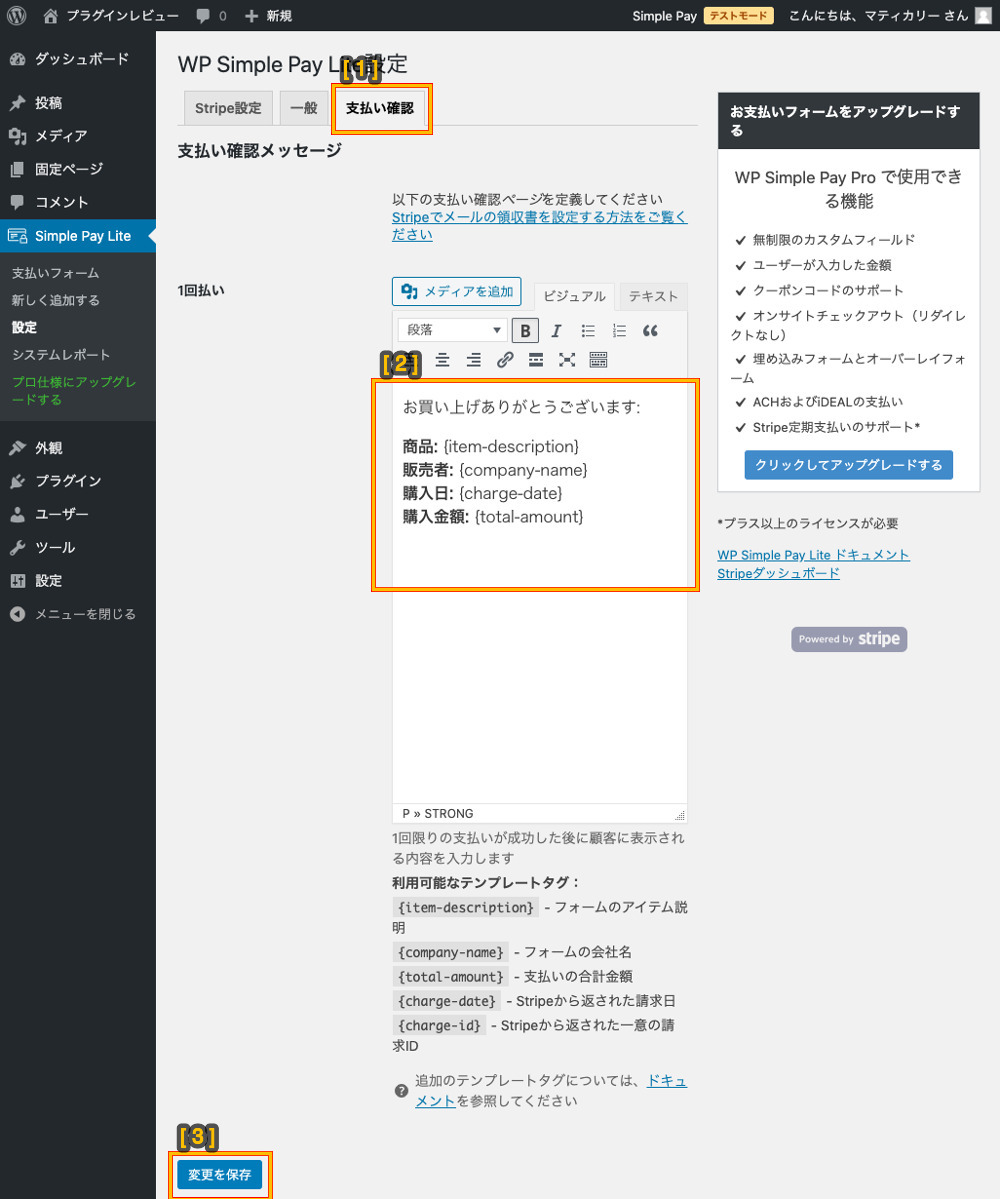Open プラグイン menu in sidebar
The image size is (1000, 1199).
pyautogui.click(x=78, y=481)
